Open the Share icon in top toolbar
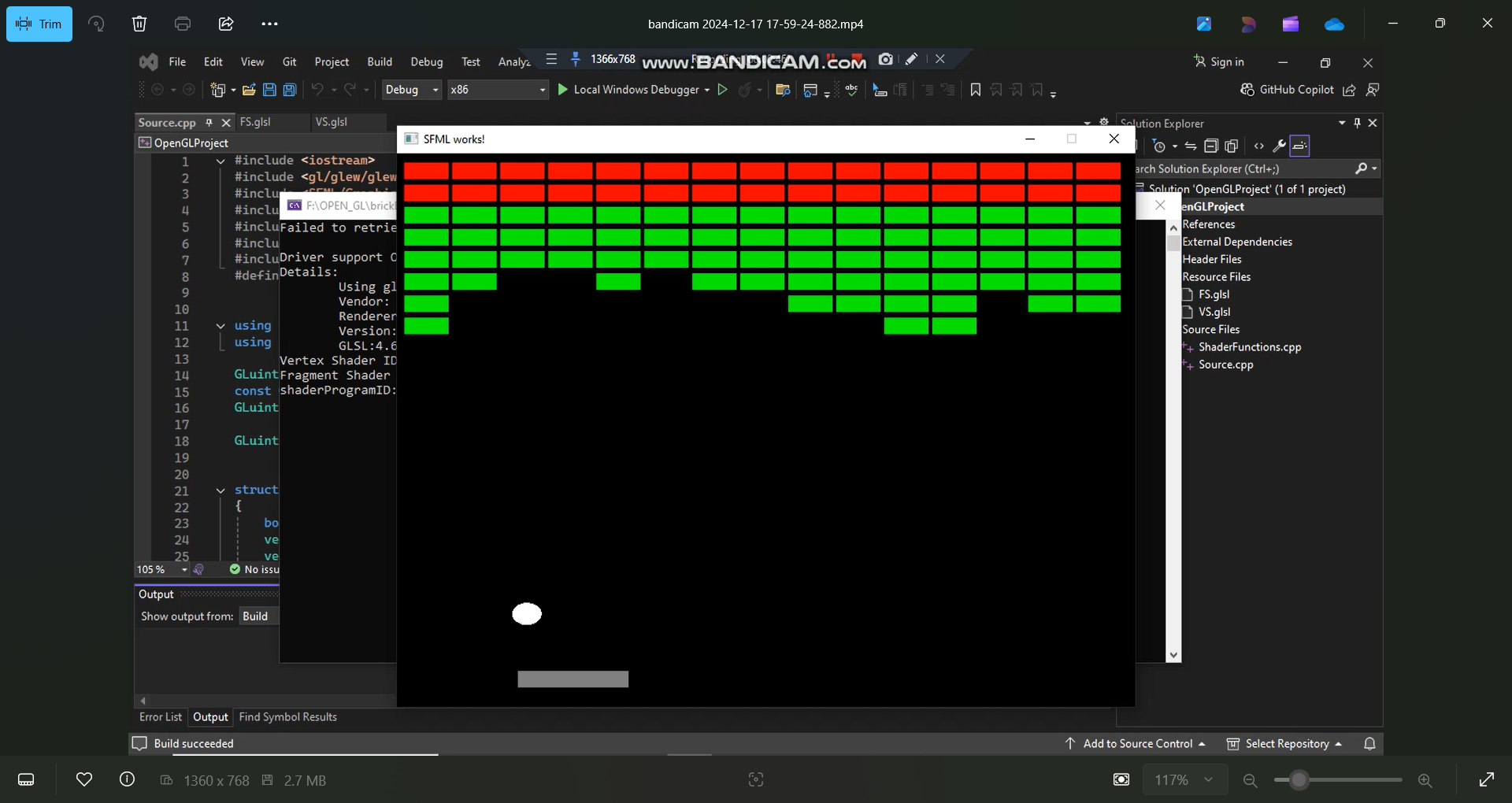 [x=226, y=24]
